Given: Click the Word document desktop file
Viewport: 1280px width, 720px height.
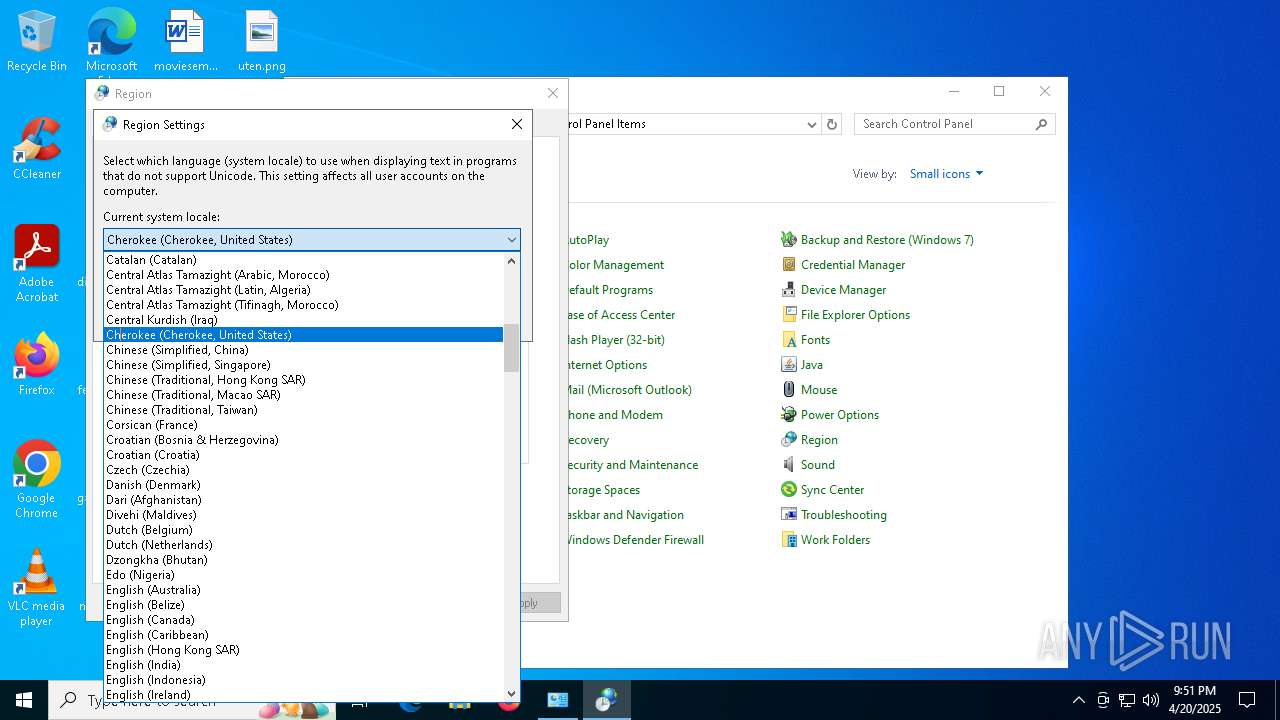Looking at the screenshot, I should [x=186, y=41].
